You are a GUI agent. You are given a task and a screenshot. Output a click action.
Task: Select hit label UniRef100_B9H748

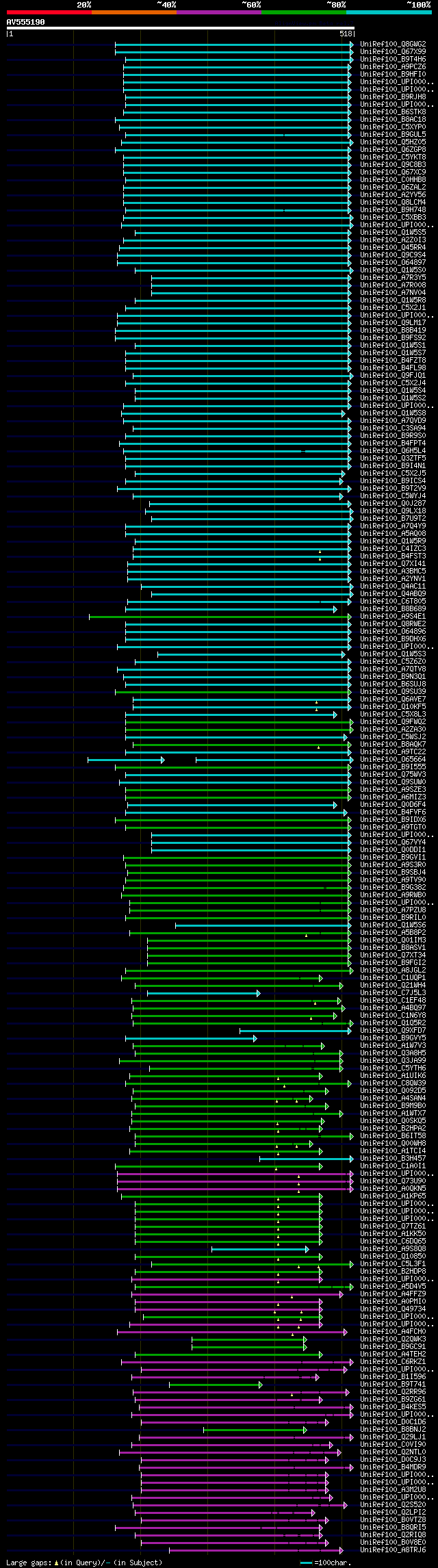point(393,210)
